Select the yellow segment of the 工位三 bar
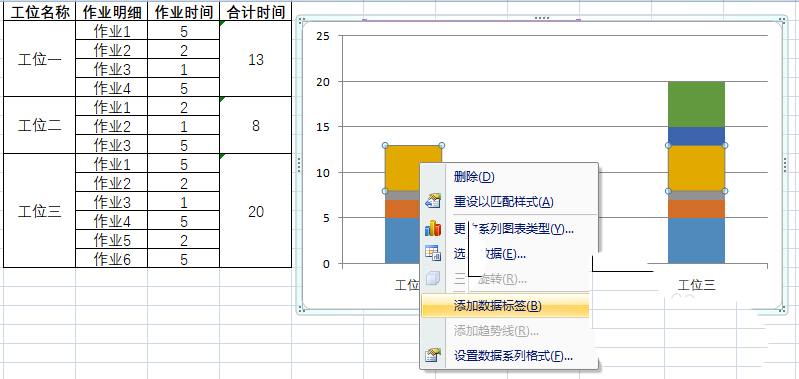 [x=696, y=168]
